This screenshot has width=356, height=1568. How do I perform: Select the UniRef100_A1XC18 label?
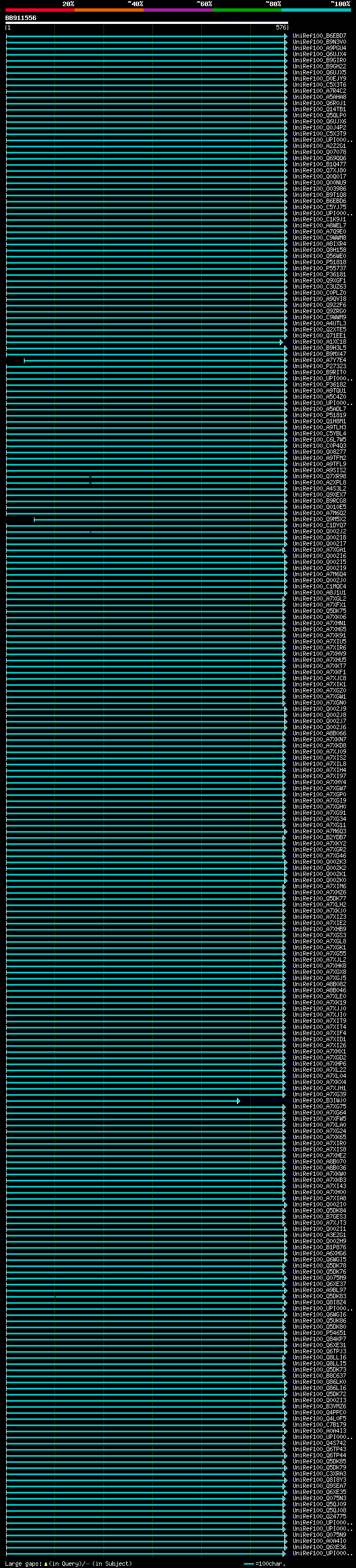319,342
